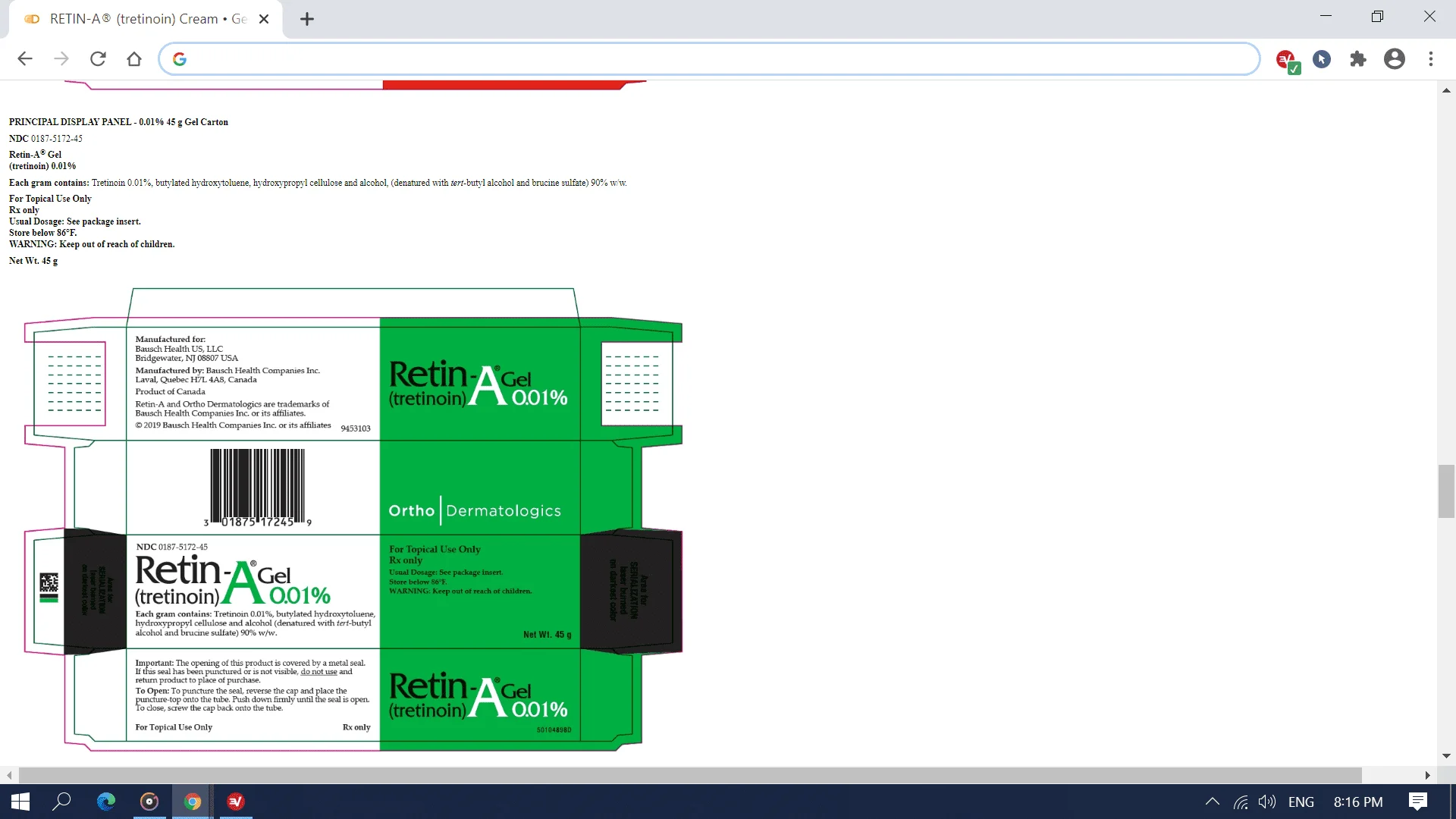Image resolution: width=1456 pixels, height=819 pixels.
Task: Open the red app icon in taskbar
Action: coord(236,802)
